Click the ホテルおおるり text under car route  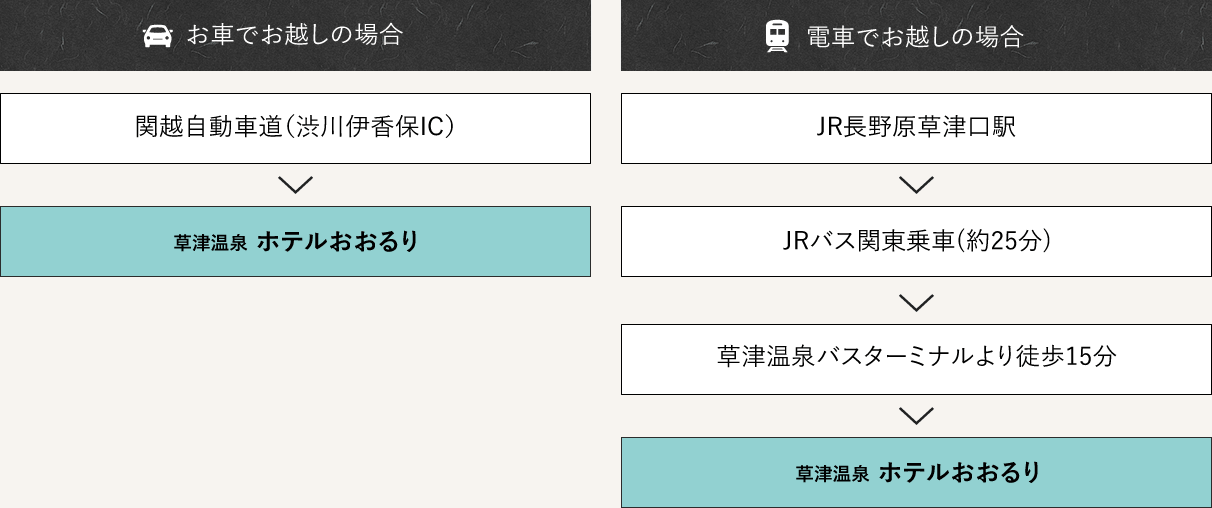point(337,241)
